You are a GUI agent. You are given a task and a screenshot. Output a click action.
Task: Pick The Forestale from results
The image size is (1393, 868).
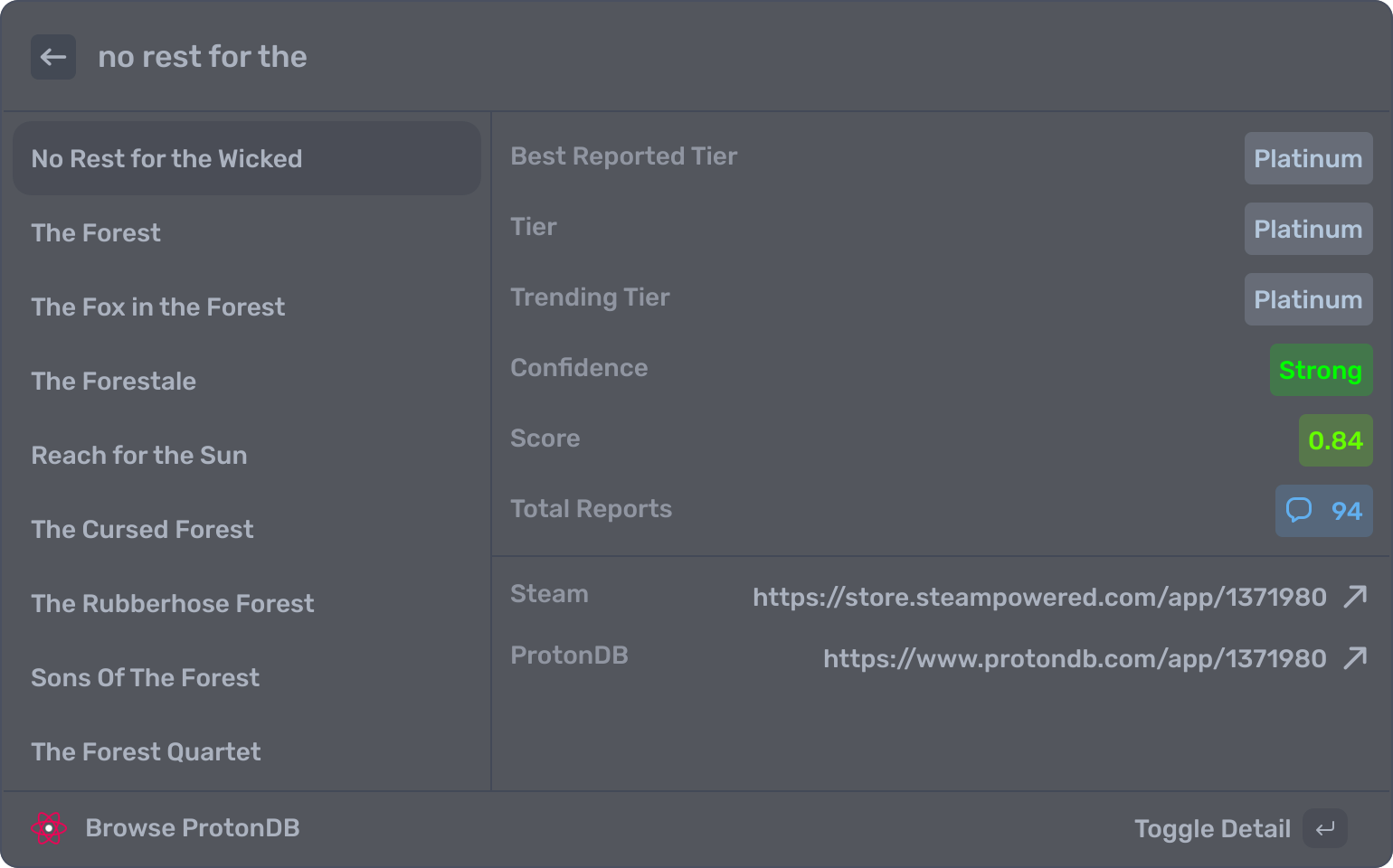(114, 382)
